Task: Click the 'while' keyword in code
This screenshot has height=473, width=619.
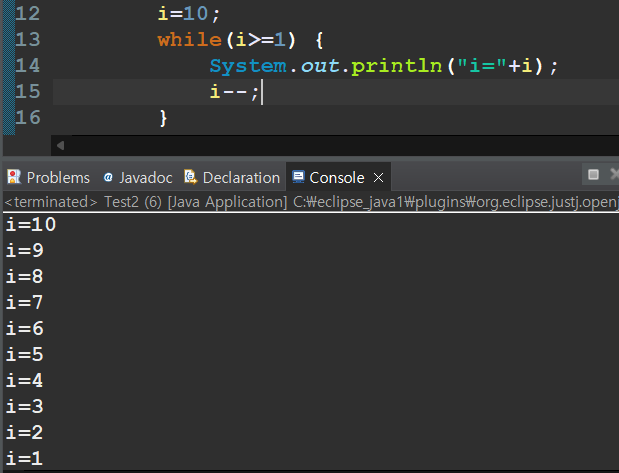Action: tap(189, 39)
